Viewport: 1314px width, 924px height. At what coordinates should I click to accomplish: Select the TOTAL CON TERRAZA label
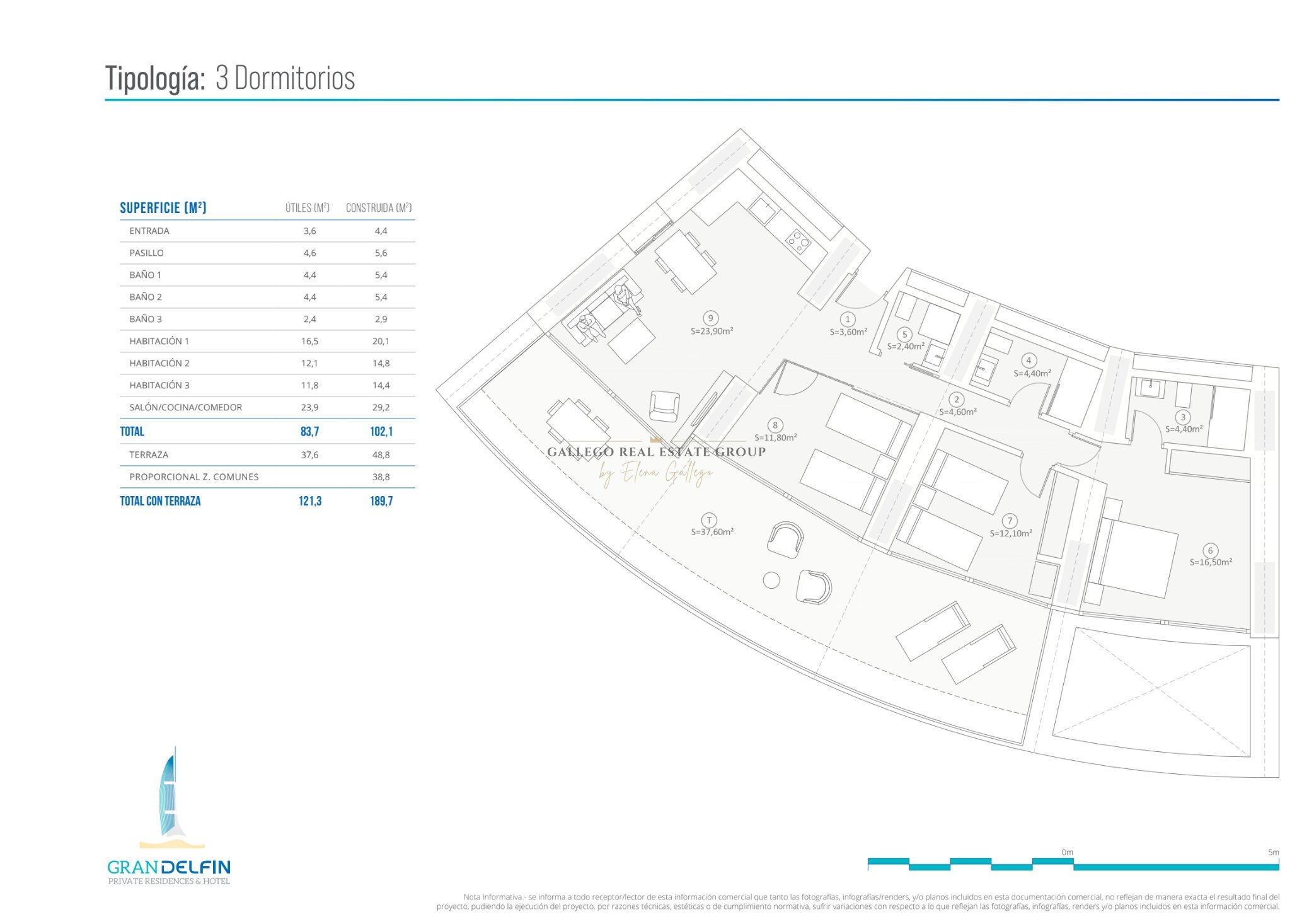pos(160,500)
